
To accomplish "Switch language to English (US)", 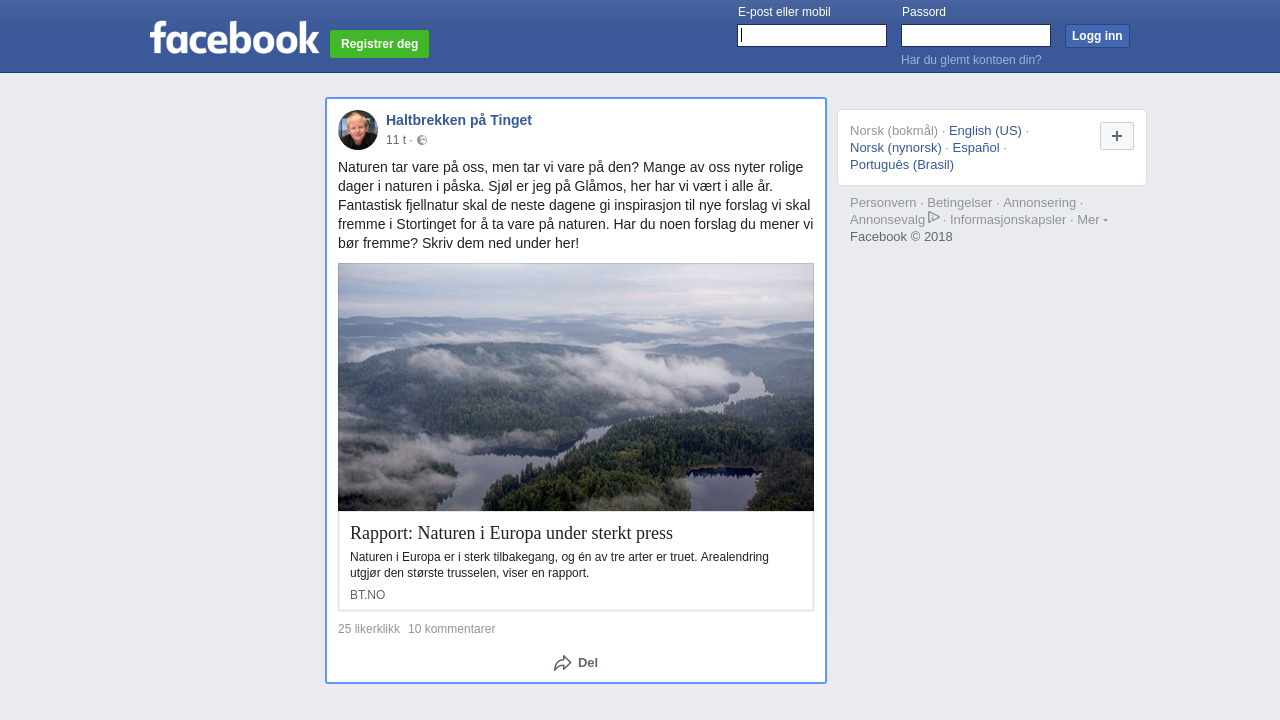I will [x=985, y=131].
